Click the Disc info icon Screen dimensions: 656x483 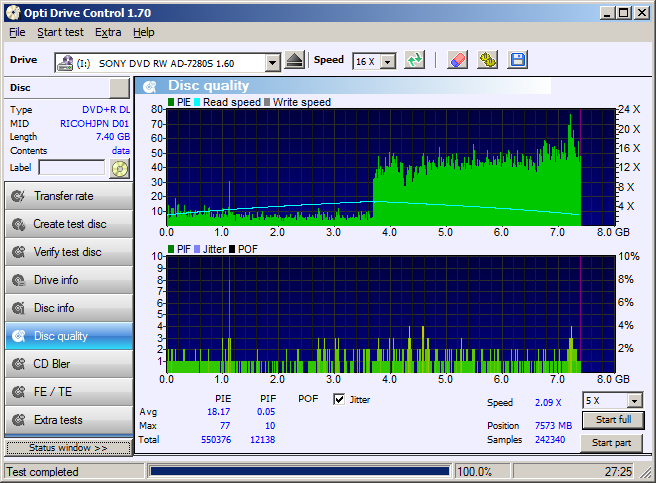[x=18, y=308]
